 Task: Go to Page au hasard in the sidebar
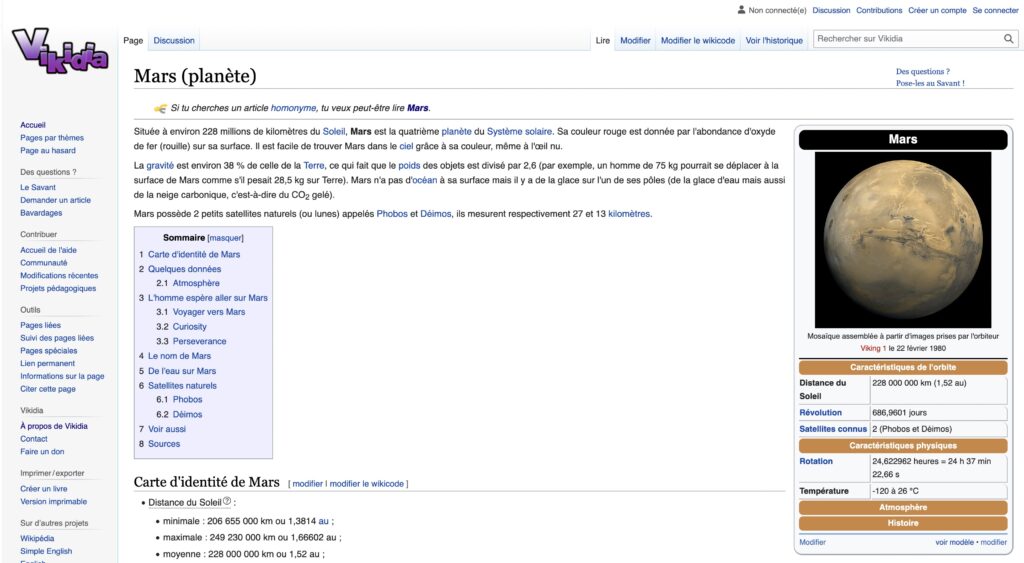pos(48,151)
